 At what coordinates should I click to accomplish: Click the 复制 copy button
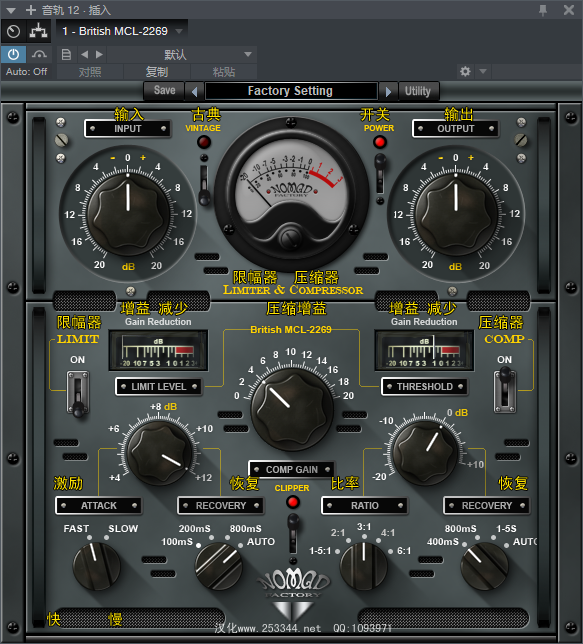pos(157,72)
